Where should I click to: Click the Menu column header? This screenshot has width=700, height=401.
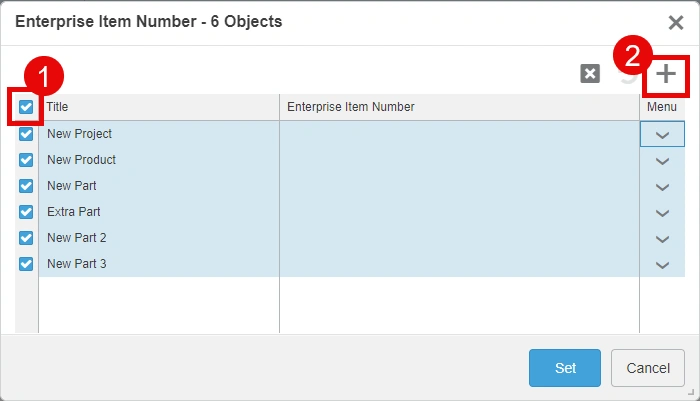tap(661, 107)
